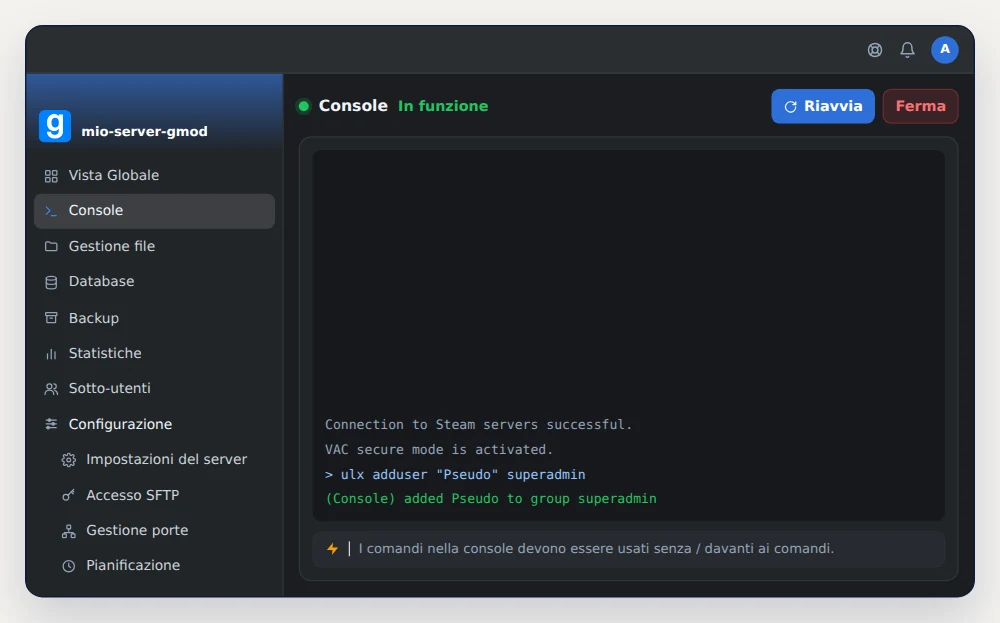Open the Sotto-utenti page
The image size is (1000, 623).
tap(154, 388)
